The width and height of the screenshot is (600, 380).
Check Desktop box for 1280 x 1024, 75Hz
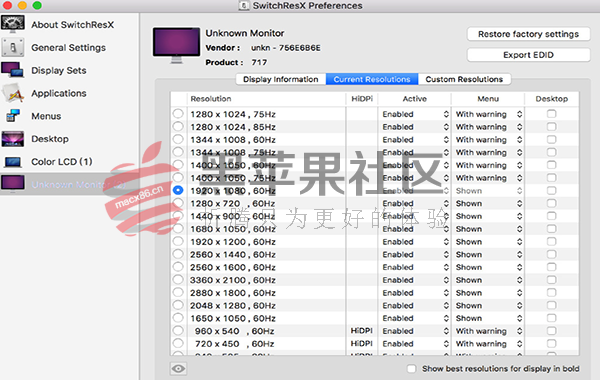pyautogui.click(x=551, y=114)
